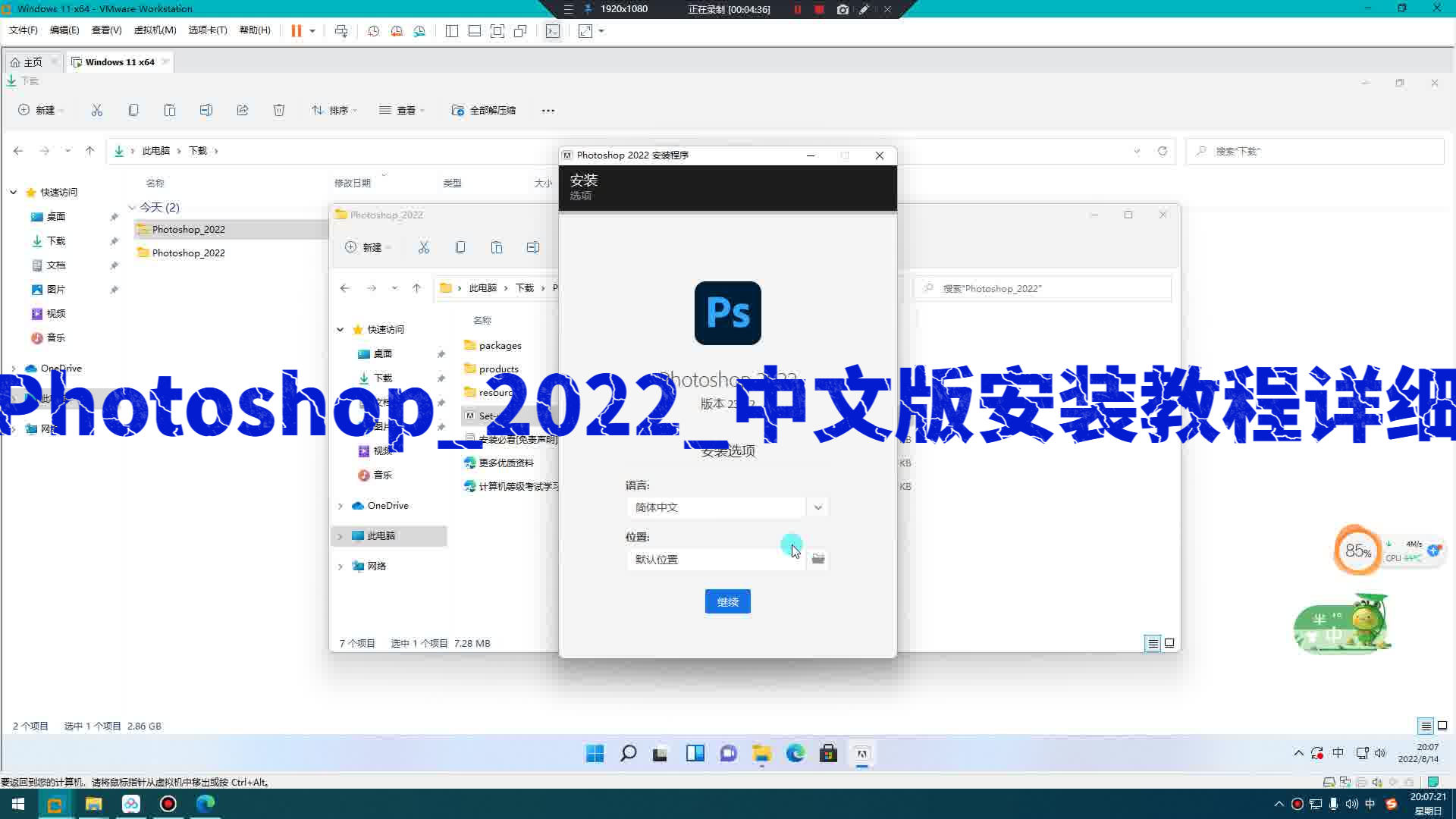1456x819 pixels.
Task: Click the copy icon in 下载 window toolbar
Action: point(133,110)
